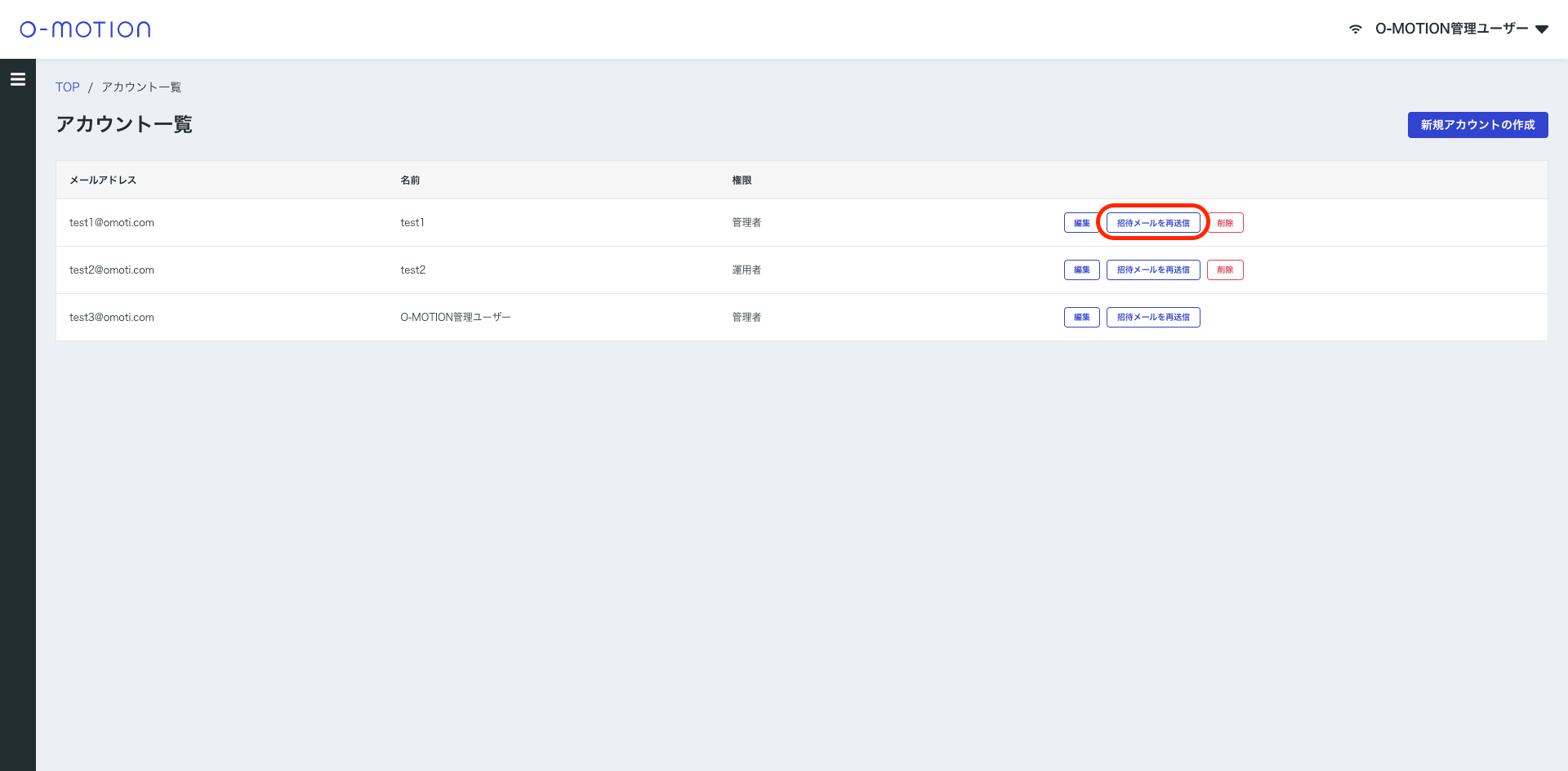Resend invite mail for test3@omoti.com

[1153, 318]
